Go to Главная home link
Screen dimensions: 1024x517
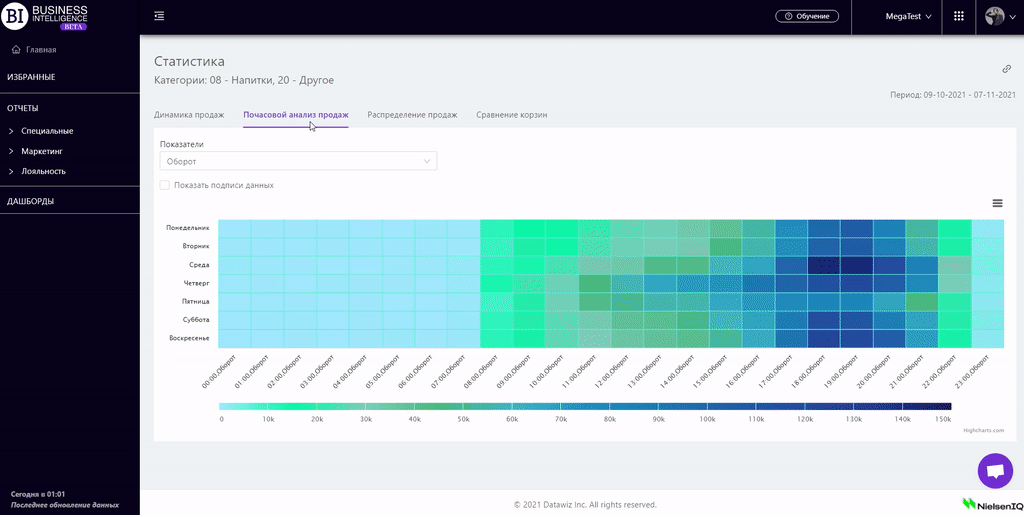[x=40, y=49]
